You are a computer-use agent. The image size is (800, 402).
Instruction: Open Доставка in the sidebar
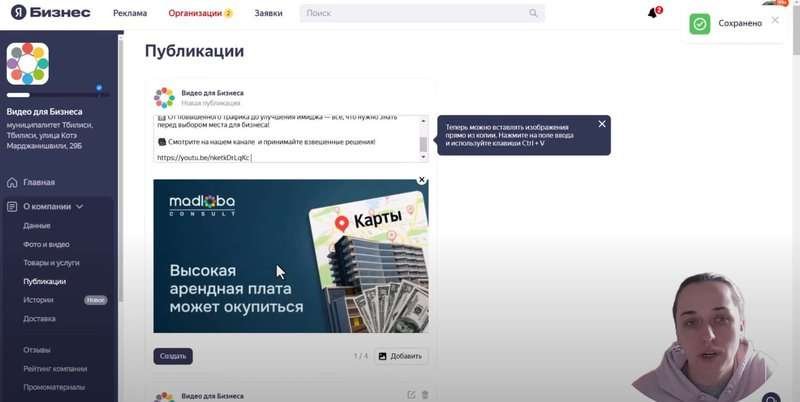click(x=39, y=319)
